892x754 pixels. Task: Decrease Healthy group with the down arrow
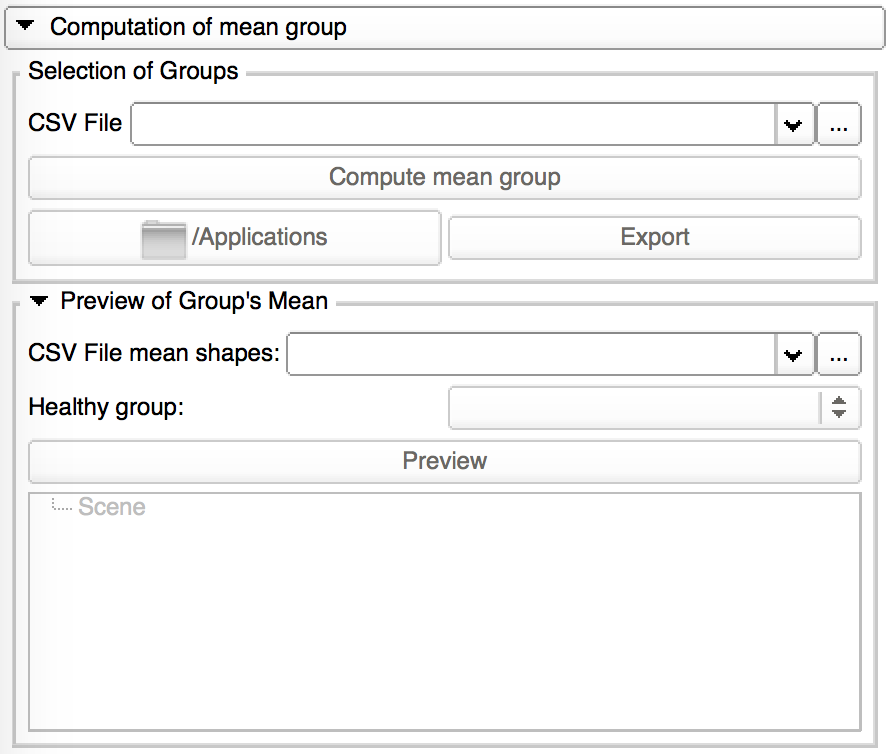coord(839,414)
